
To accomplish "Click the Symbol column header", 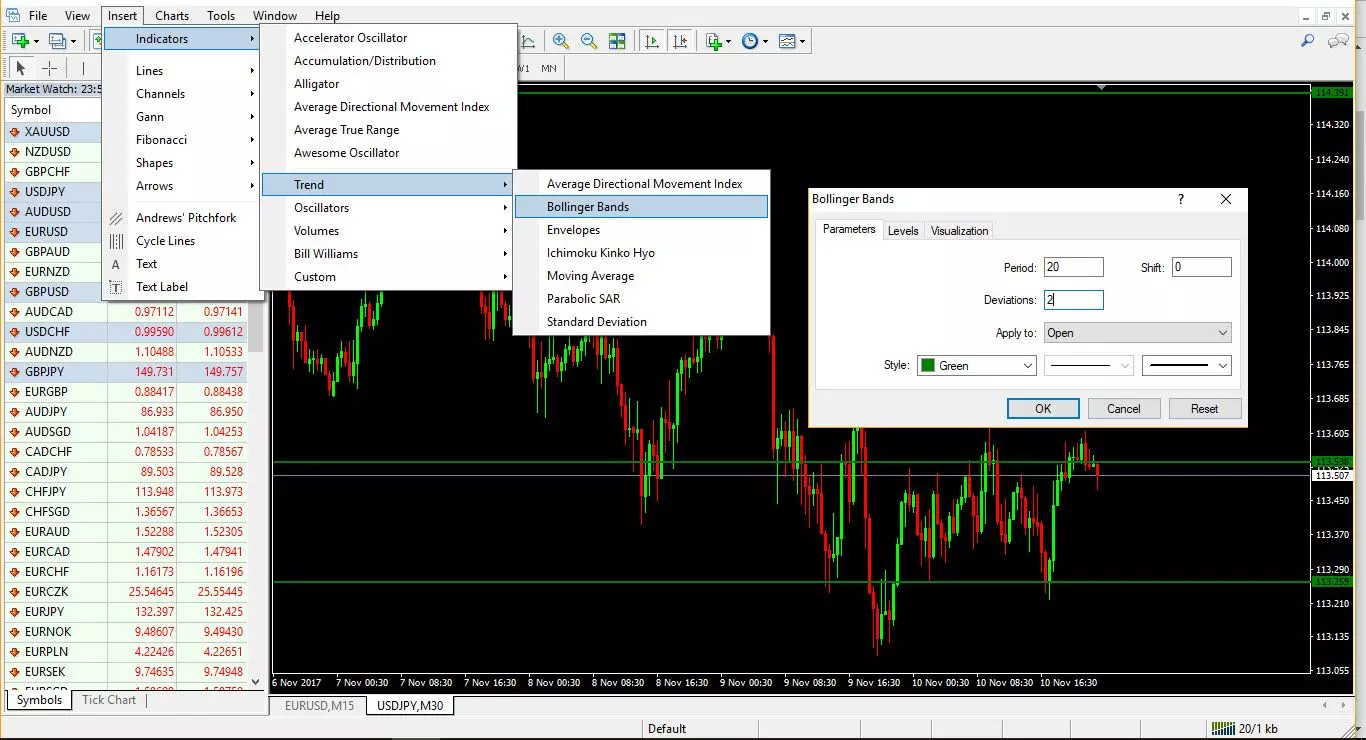I will tap(54, 110).
